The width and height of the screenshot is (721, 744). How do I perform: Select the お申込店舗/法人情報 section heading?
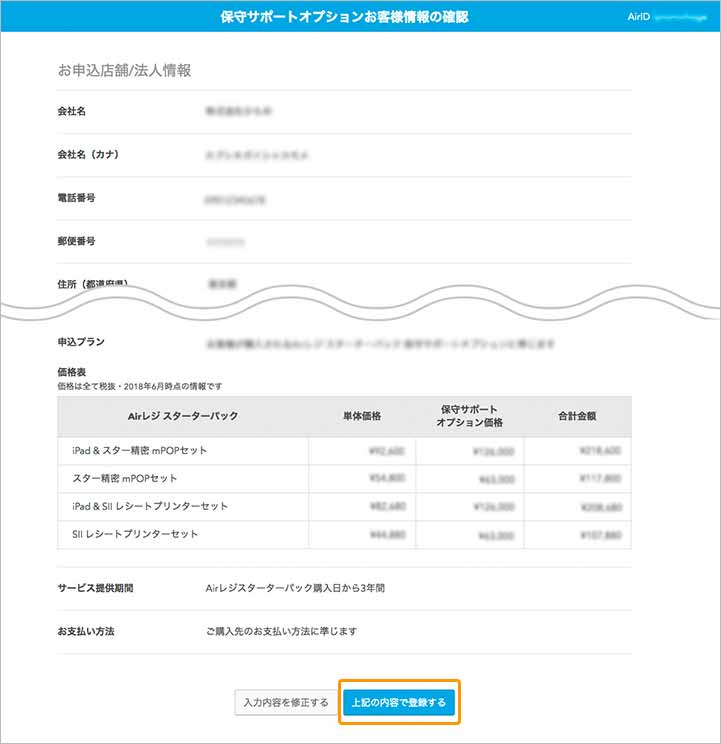pos(124,70)
